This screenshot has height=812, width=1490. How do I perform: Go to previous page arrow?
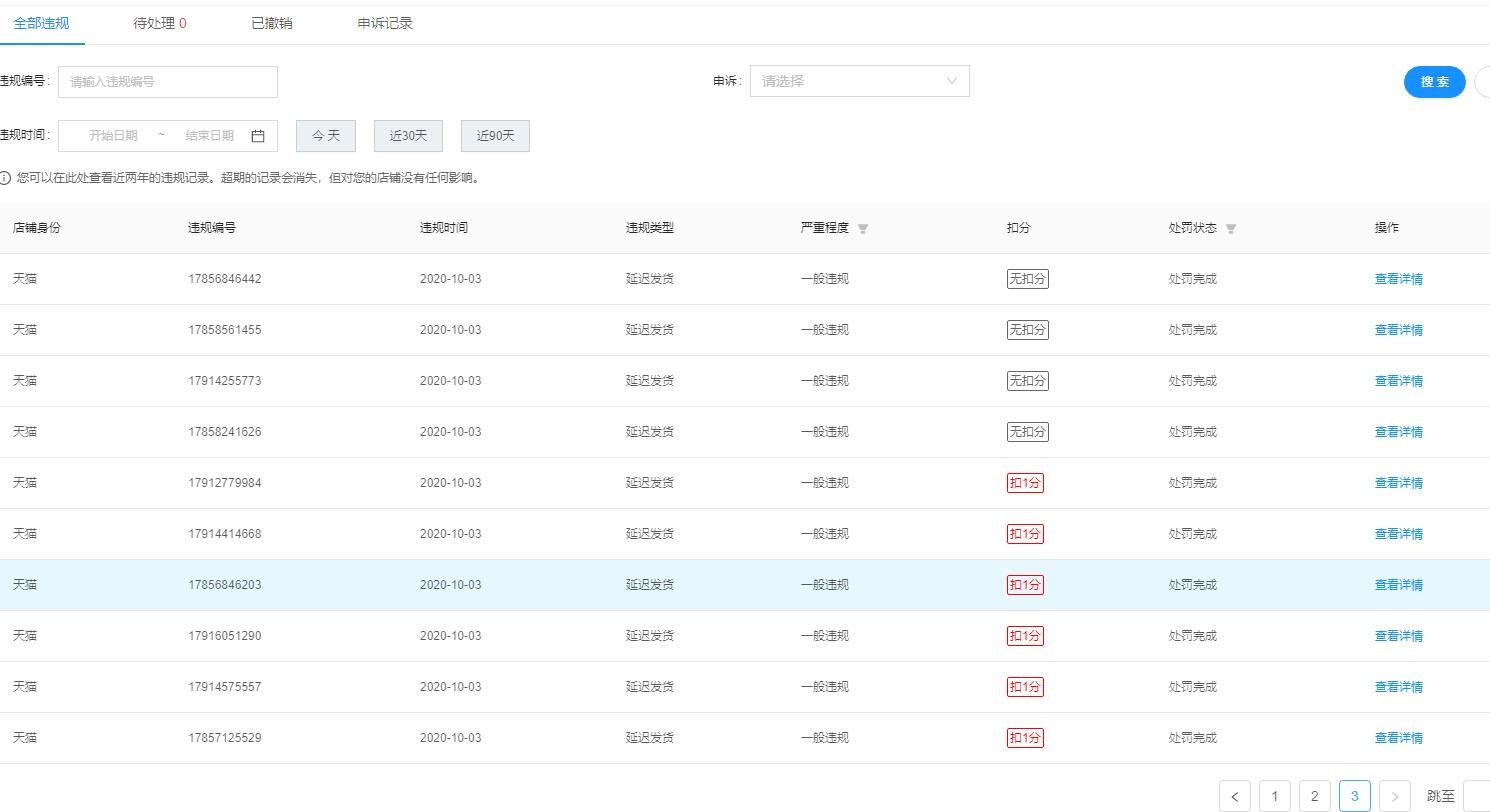1235,796
